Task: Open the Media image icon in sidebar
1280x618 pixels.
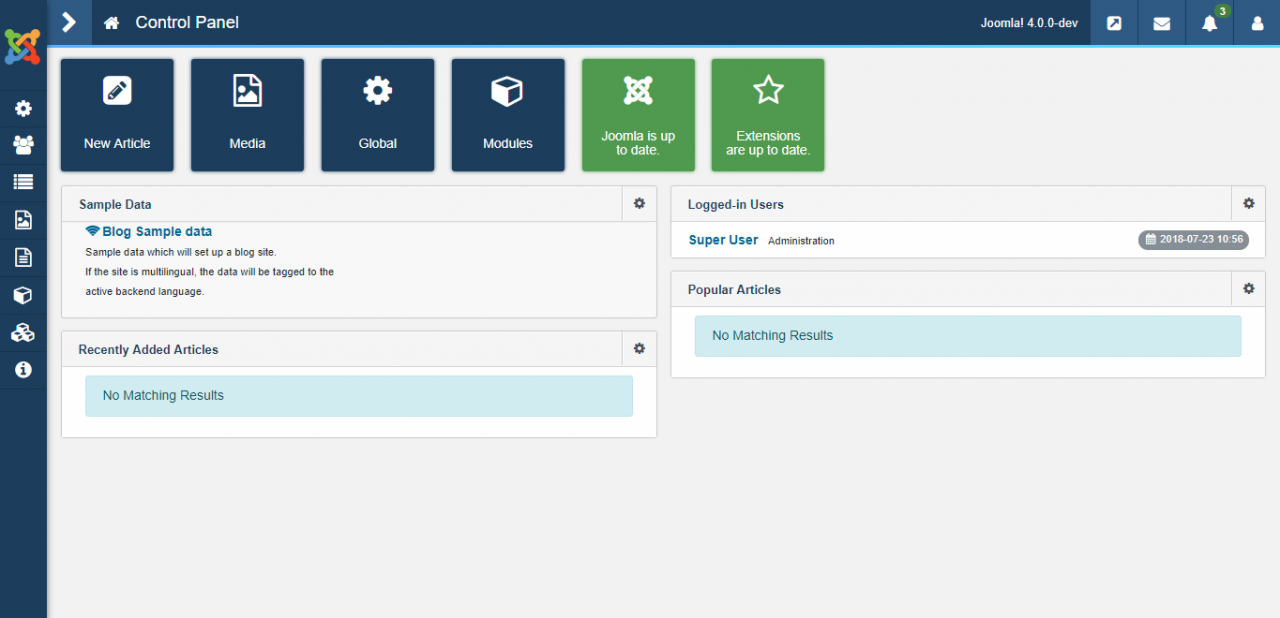Action: click(22, 219)
